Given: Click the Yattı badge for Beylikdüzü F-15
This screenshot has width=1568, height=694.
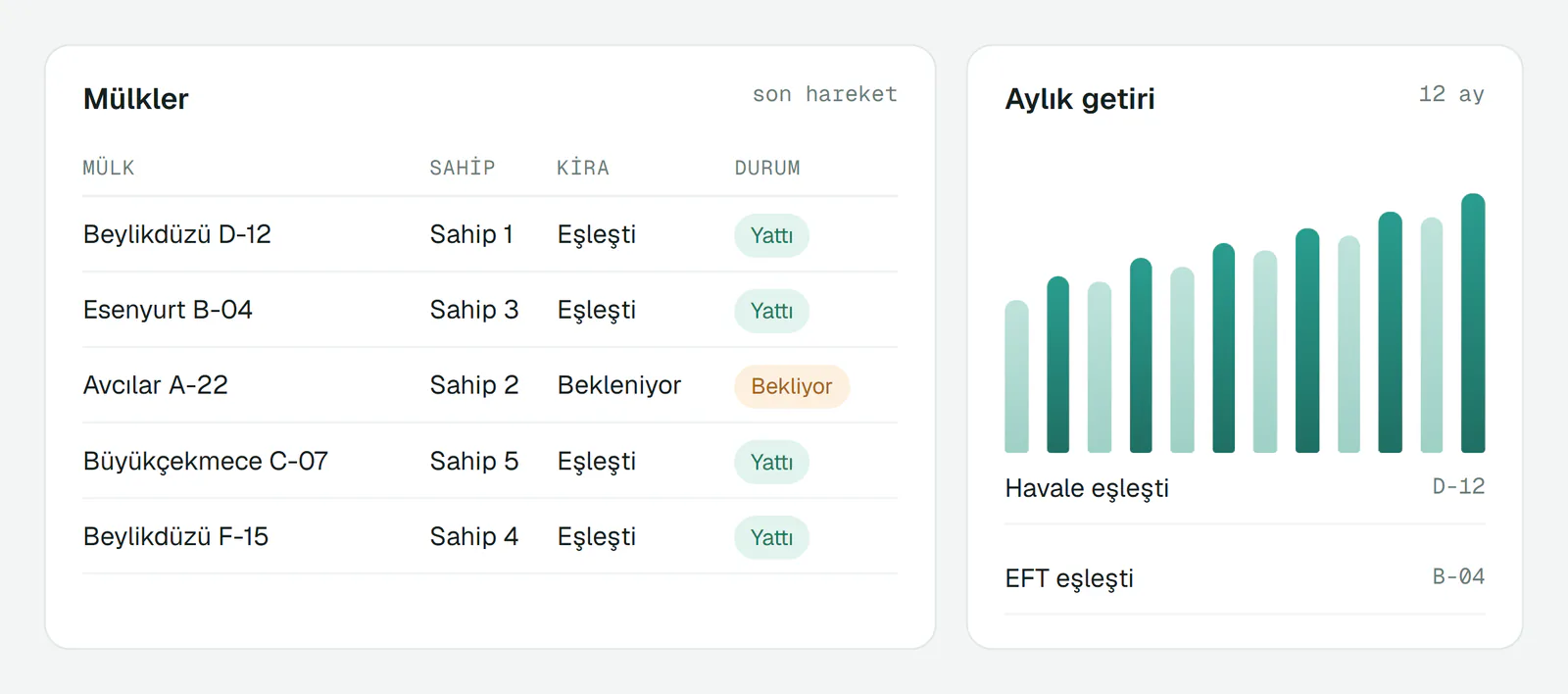Looking at the screenshot, I should coord(771,537).
